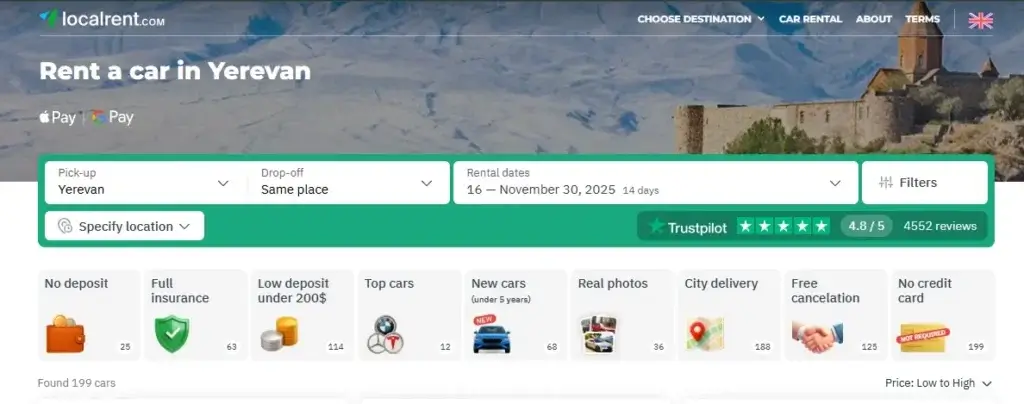Click the car brand logos Top cars icon

point(385,335)
